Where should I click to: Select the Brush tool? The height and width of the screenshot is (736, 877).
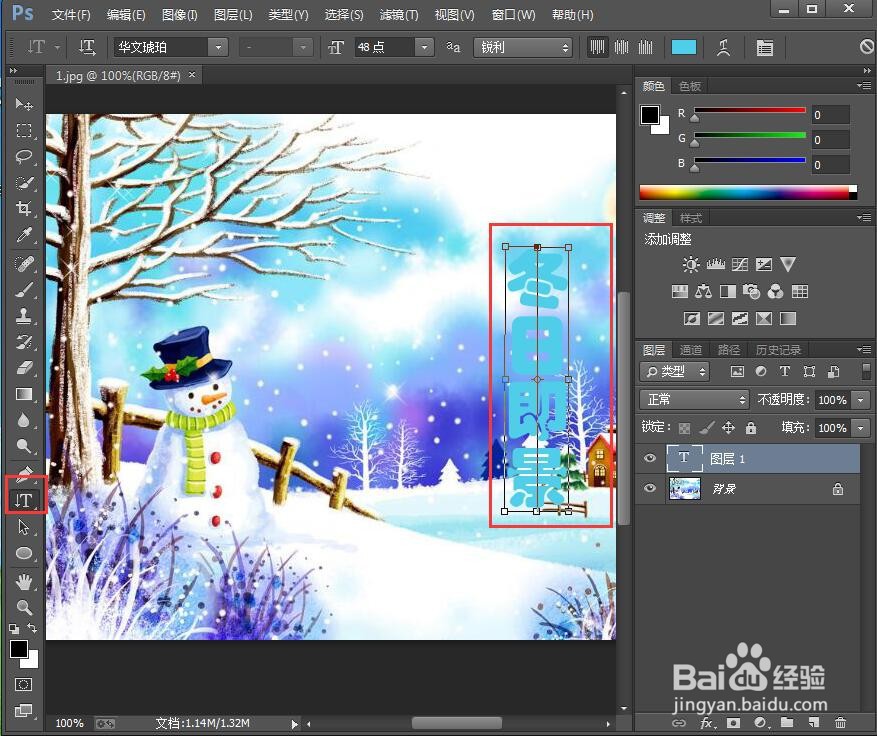23,290
